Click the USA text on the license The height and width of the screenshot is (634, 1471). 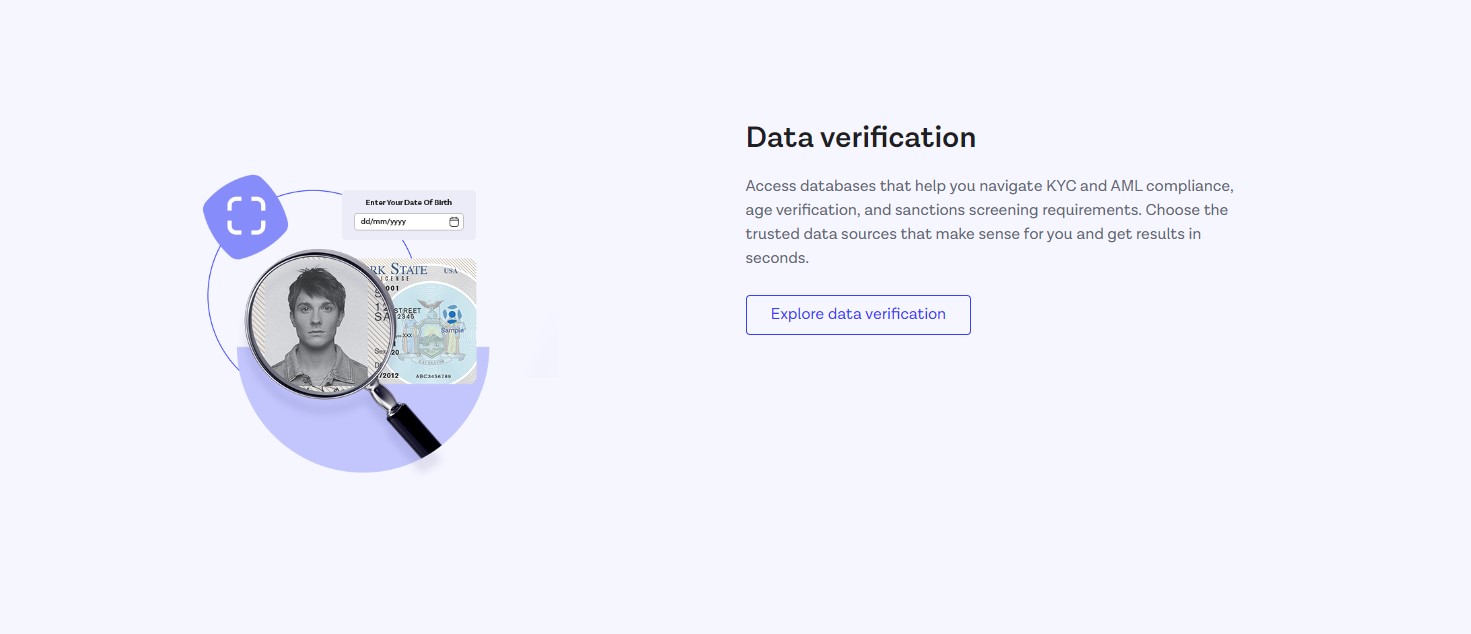tap(450, 272)
